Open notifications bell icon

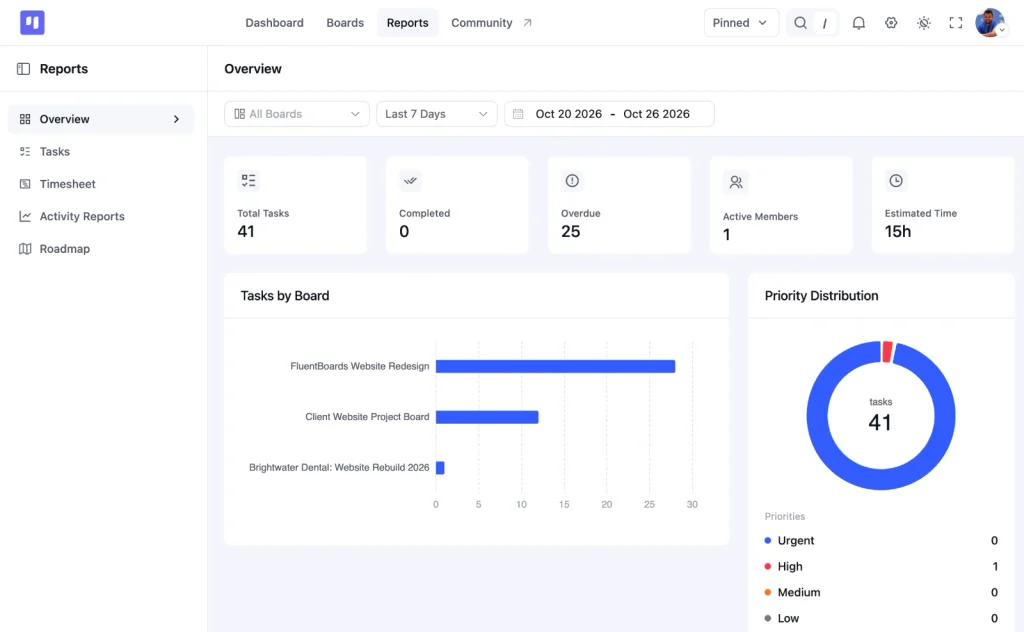(x=859, y=23)
